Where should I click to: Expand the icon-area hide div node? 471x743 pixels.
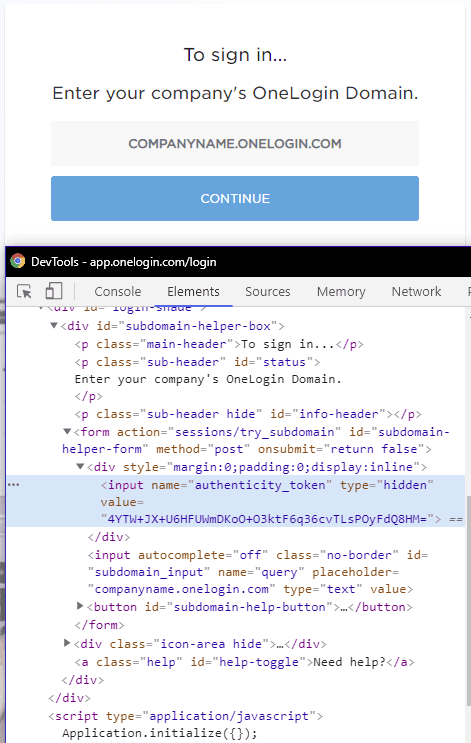67,643
